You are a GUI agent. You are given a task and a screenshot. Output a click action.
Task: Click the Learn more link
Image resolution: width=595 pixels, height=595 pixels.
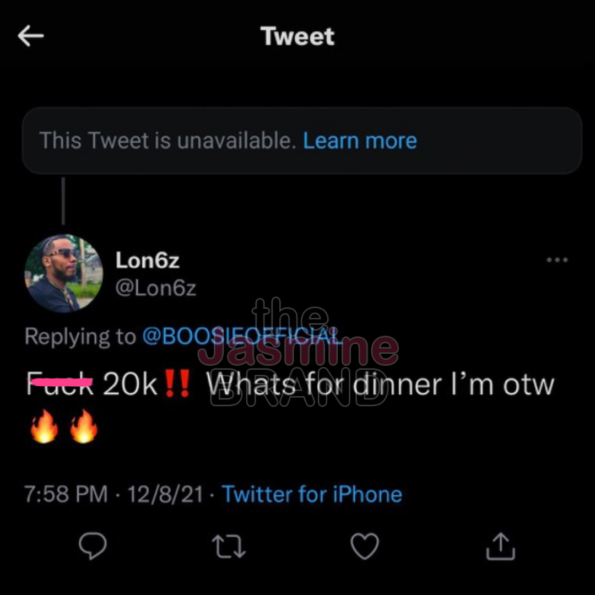[x=360, y=140]
